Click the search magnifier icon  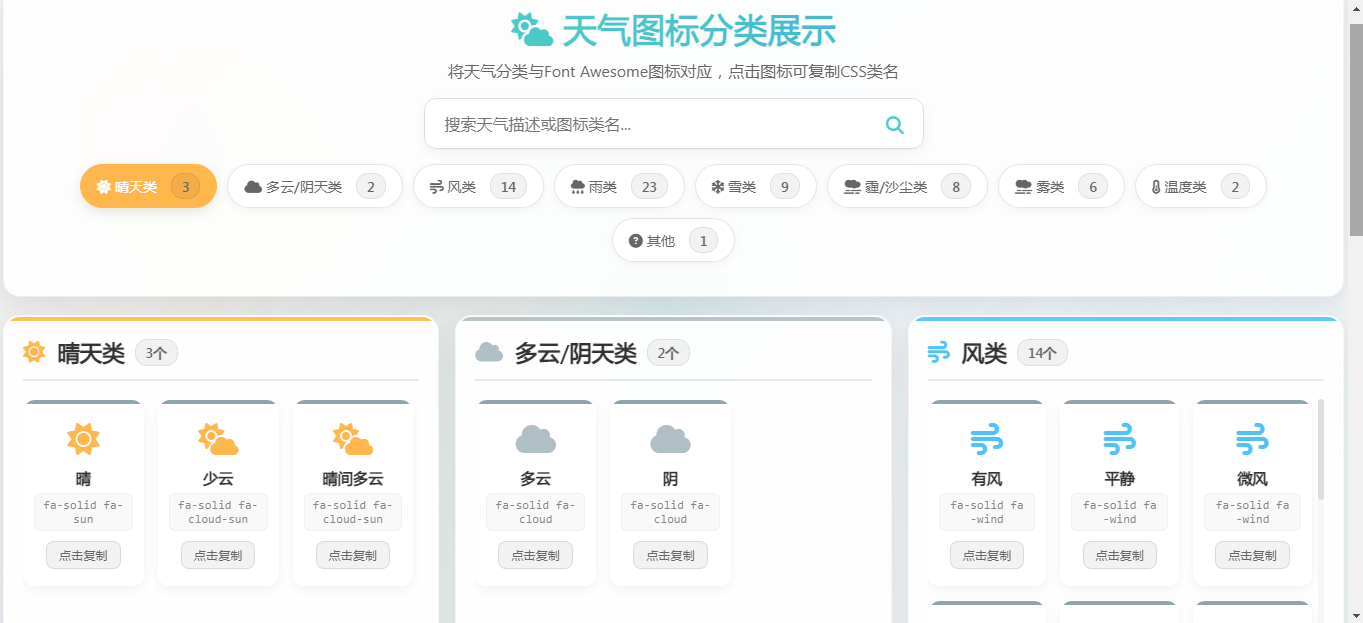(895, 124)
